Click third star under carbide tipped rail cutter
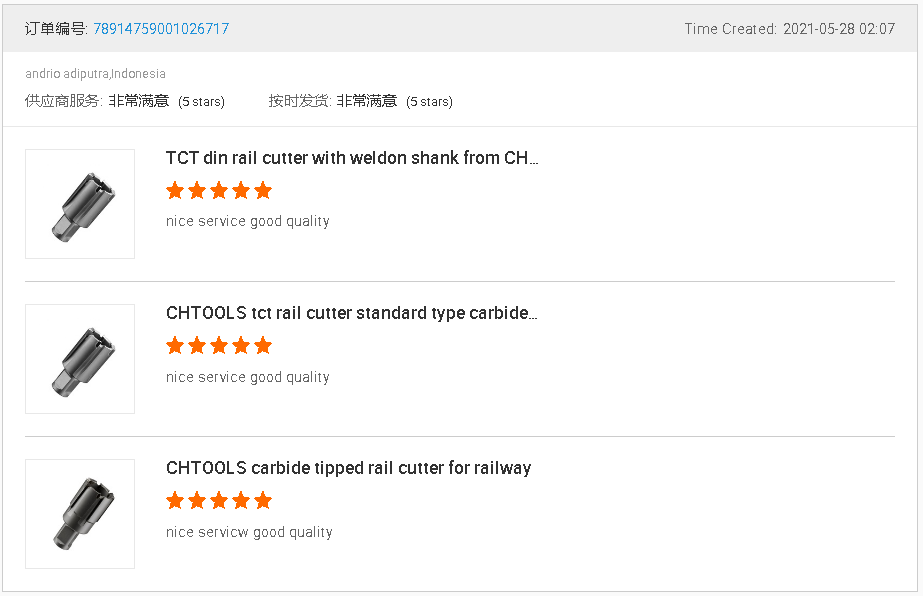 219,500
